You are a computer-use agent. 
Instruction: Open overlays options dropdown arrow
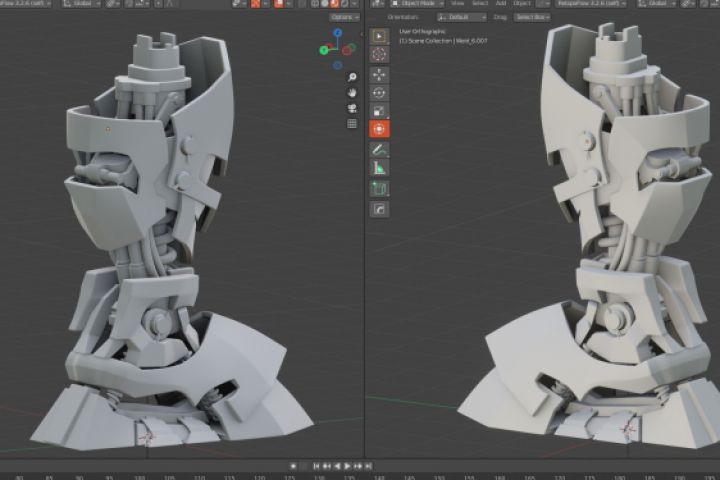click(x=289, y=4)
